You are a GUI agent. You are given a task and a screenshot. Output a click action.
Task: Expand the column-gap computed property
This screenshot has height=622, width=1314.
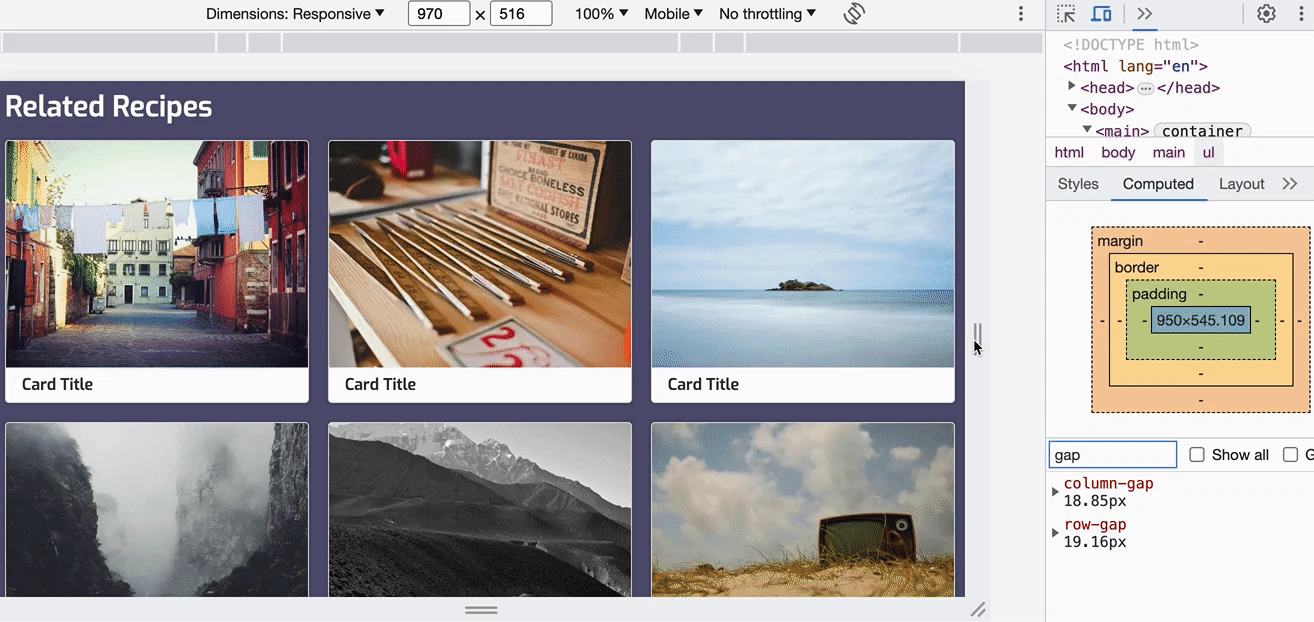[1055, 491]
